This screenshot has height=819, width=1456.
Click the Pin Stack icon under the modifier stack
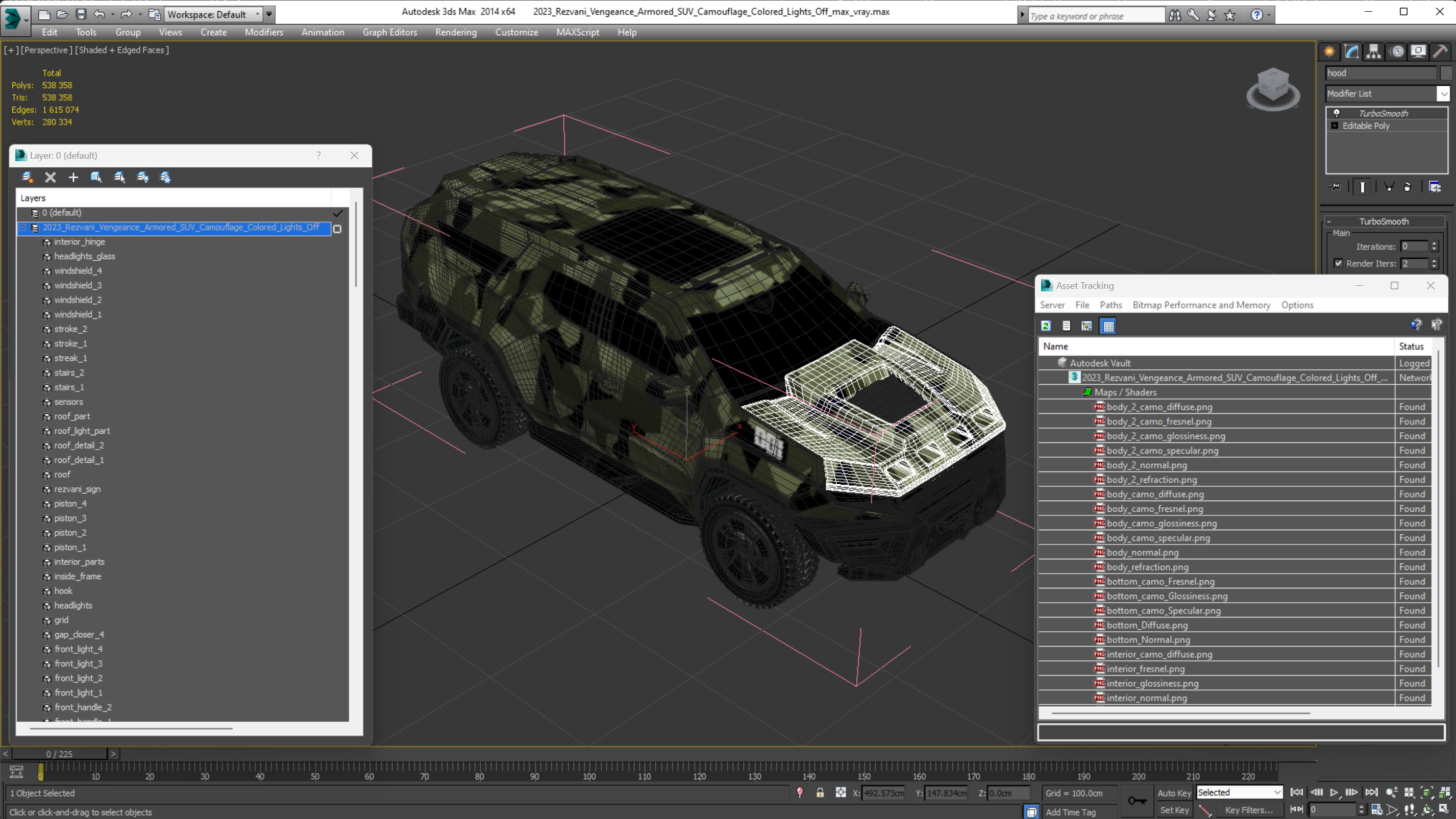(1335, 187)
